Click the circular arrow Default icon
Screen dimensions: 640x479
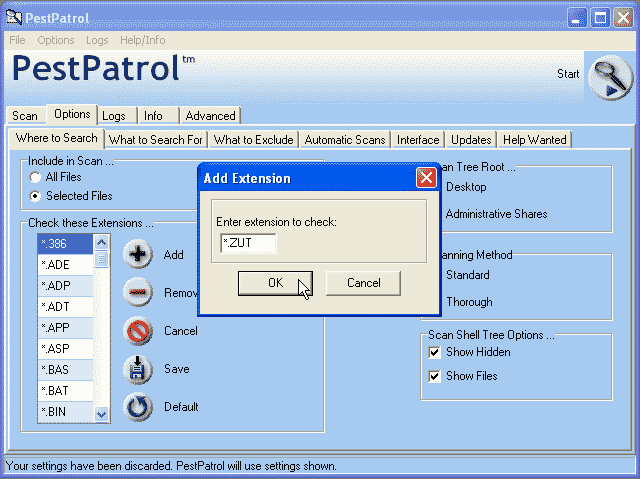coord(138,407)
